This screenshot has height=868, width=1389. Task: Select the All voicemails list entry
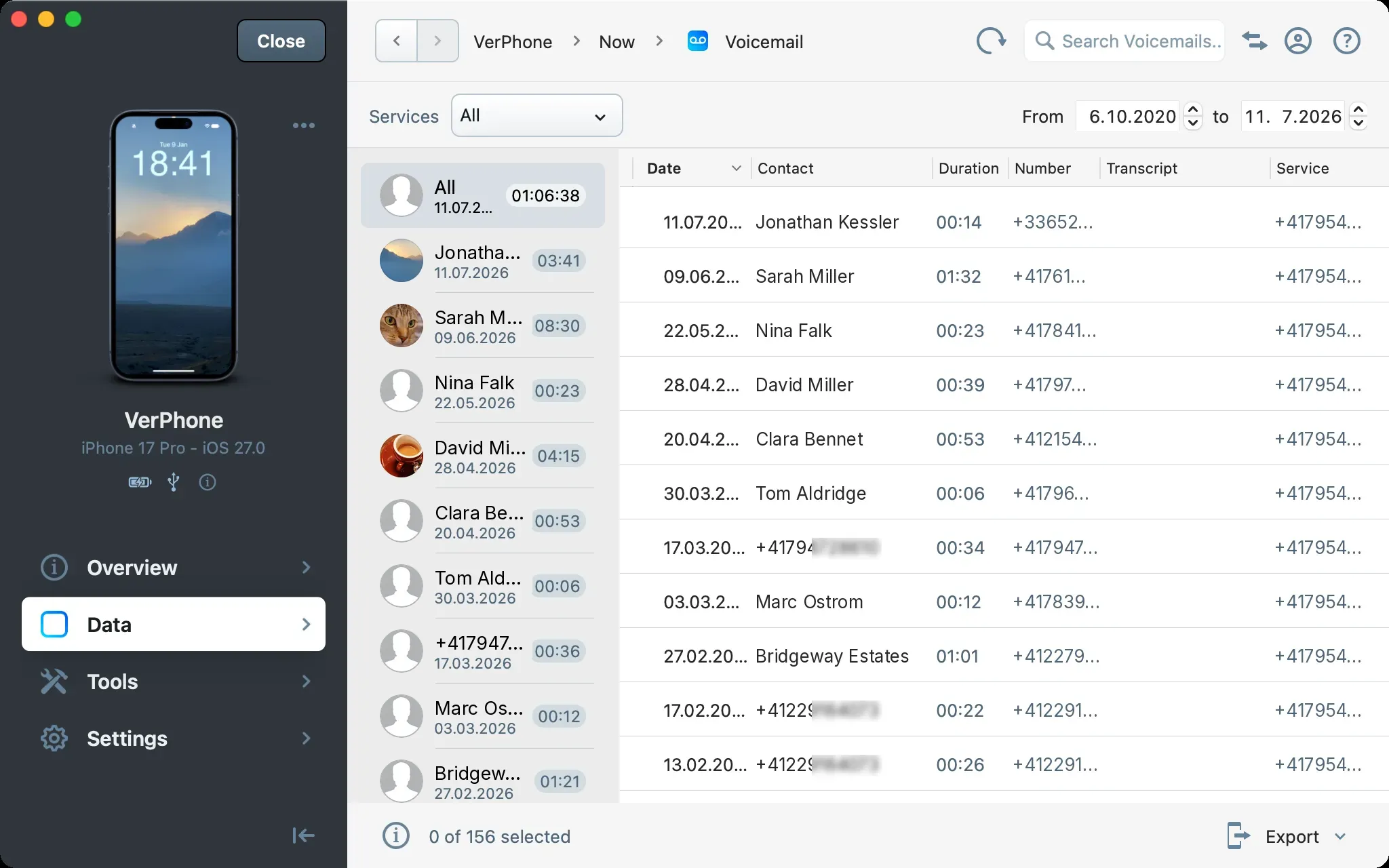(483, 195)
